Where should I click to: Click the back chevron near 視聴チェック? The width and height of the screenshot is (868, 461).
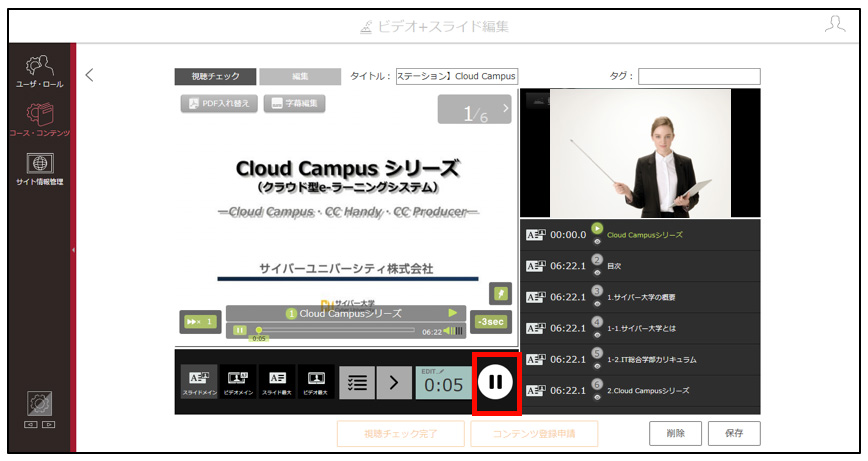[90, 75]
